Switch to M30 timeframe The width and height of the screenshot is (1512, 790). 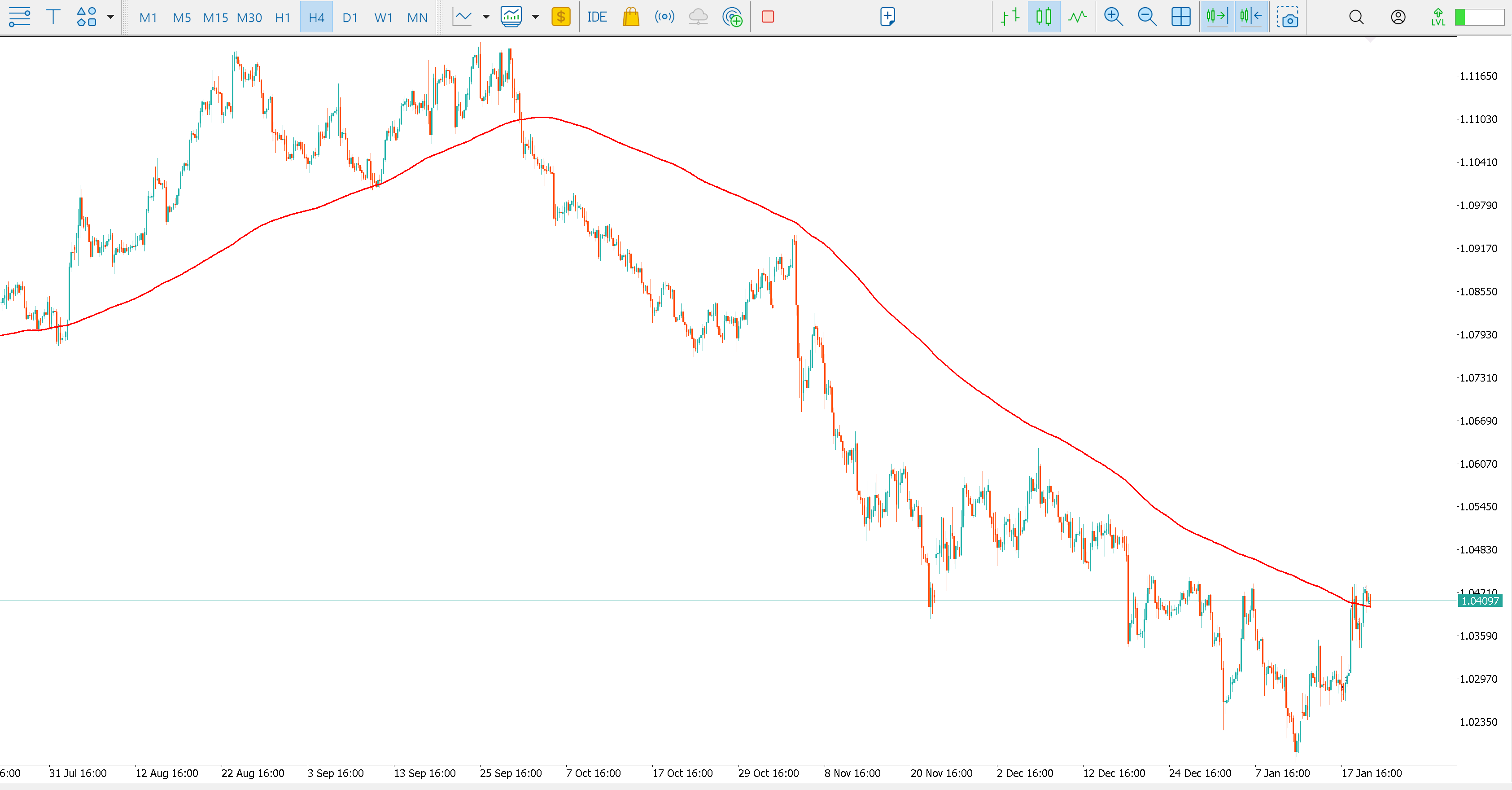(x=249, y=18)
